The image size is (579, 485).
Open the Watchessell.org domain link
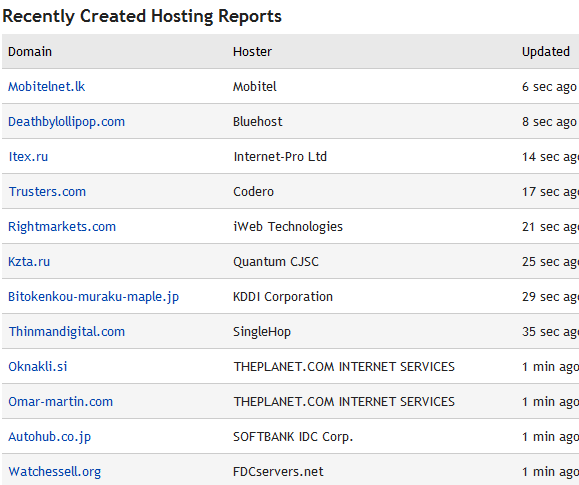(x=55, y=472)
